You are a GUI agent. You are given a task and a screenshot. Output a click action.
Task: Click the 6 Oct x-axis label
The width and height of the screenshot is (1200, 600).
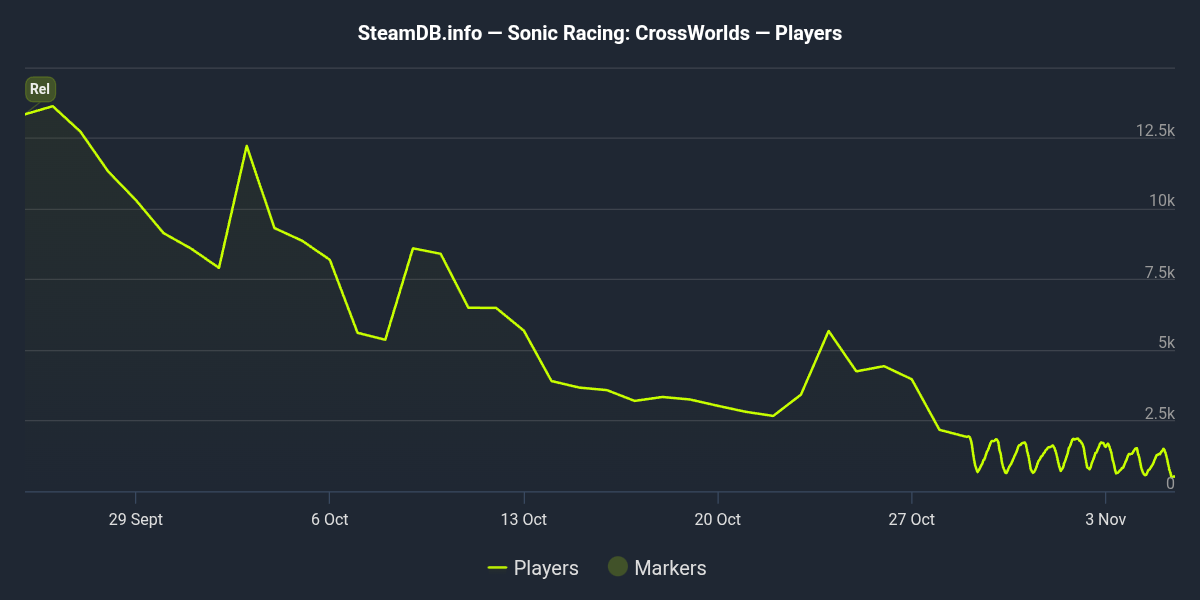pyautogui.click(x=329, y=519)
